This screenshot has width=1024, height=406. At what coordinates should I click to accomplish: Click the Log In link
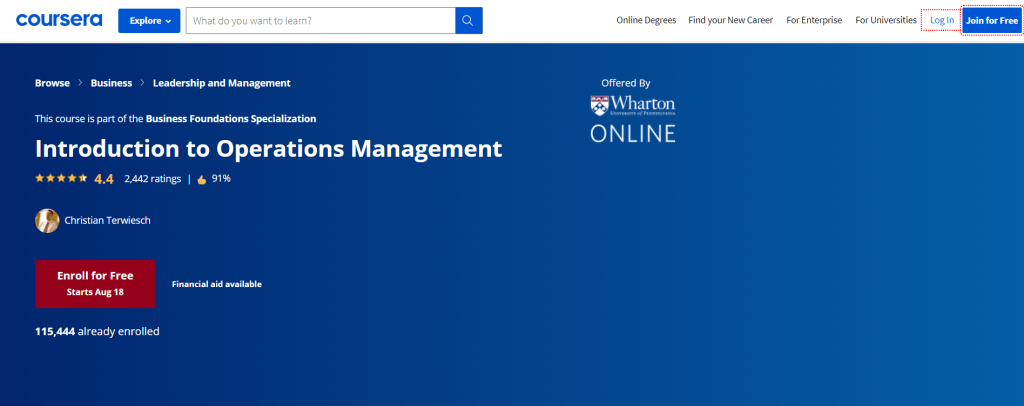click(x=942, y=20)
